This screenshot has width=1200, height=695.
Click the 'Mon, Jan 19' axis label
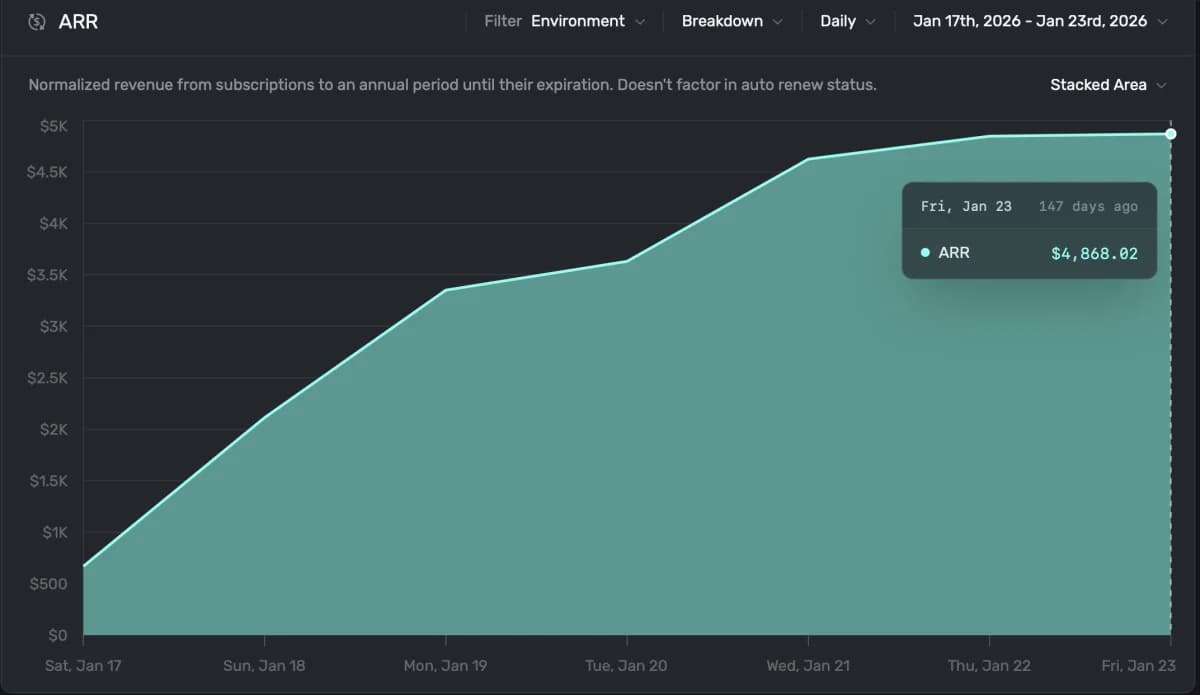[445, 665]
